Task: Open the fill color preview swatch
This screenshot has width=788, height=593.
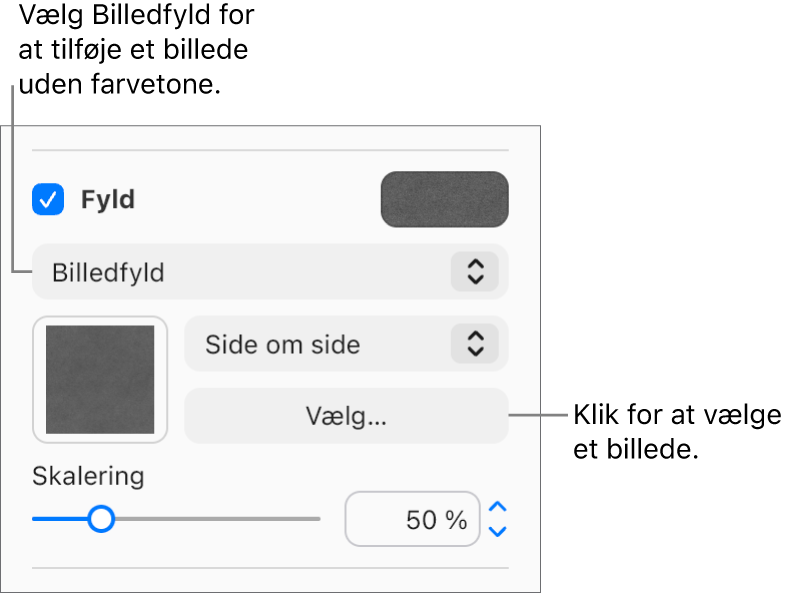Action: [444, 199]
